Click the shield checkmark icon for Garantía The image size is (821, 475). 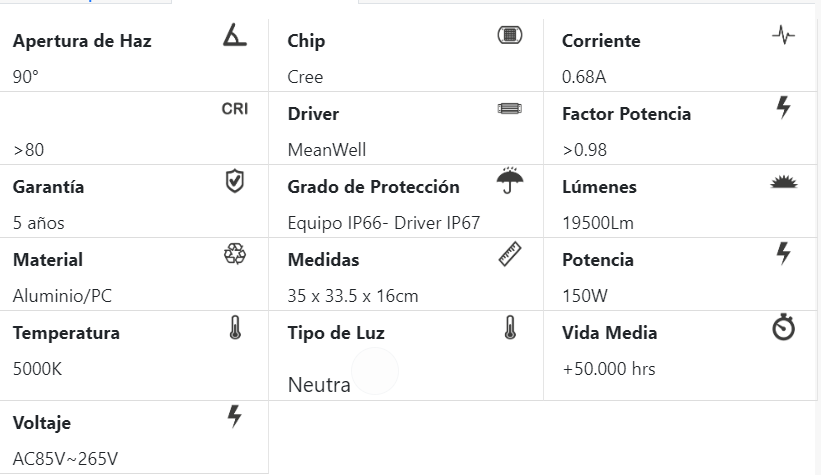coord(235,182)
